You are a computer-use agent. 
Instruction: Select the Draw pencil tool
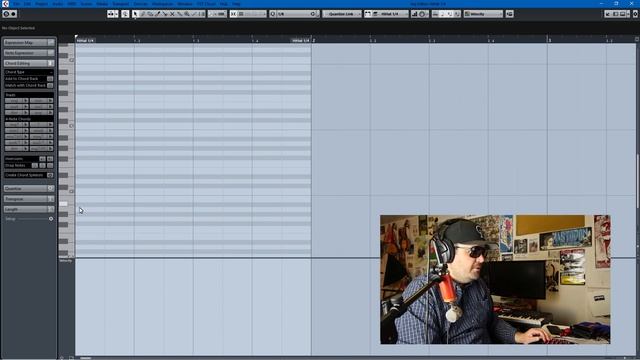click(x=142, y=14)
